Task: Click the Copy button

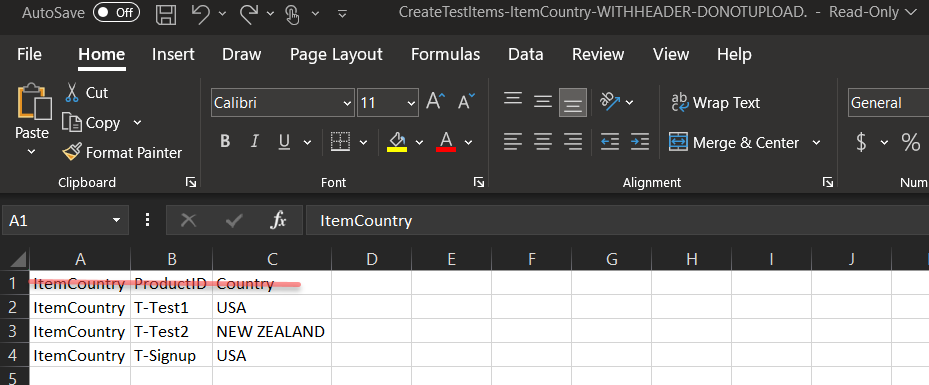Action: coord(91,123)
